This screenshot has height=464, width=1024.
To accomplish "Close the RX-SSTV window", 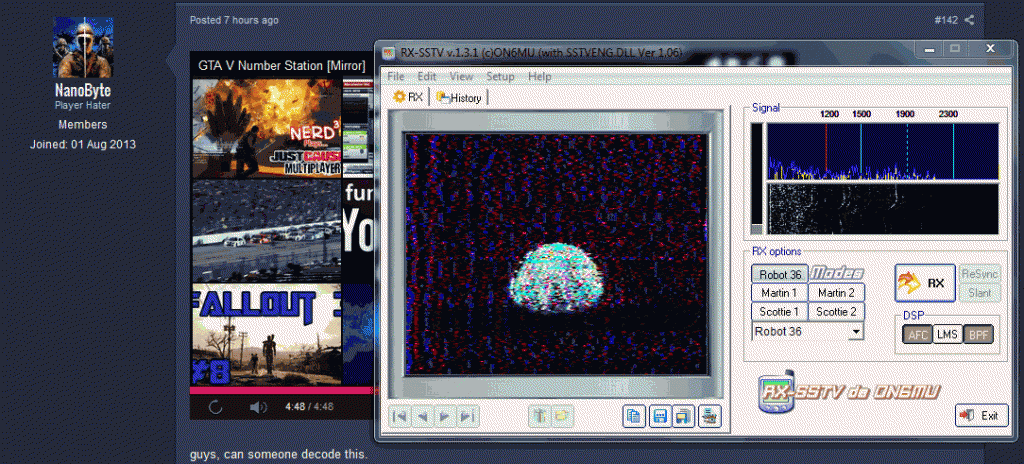I will (990, 48).
